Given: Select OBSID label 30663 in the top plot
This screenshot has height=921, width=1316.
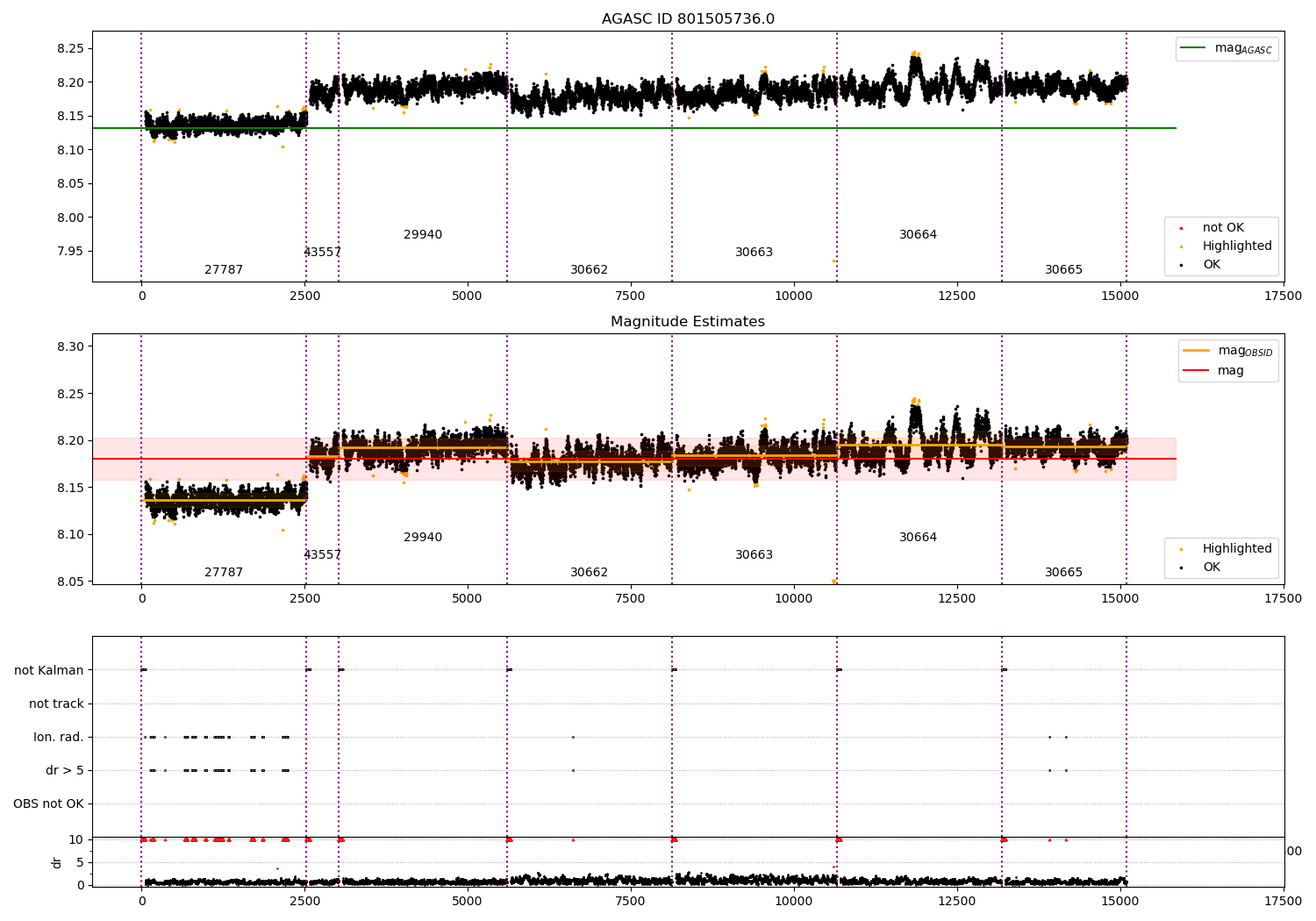Looking at the screenshot, I should pyautogui.click(x=754, y=253).
